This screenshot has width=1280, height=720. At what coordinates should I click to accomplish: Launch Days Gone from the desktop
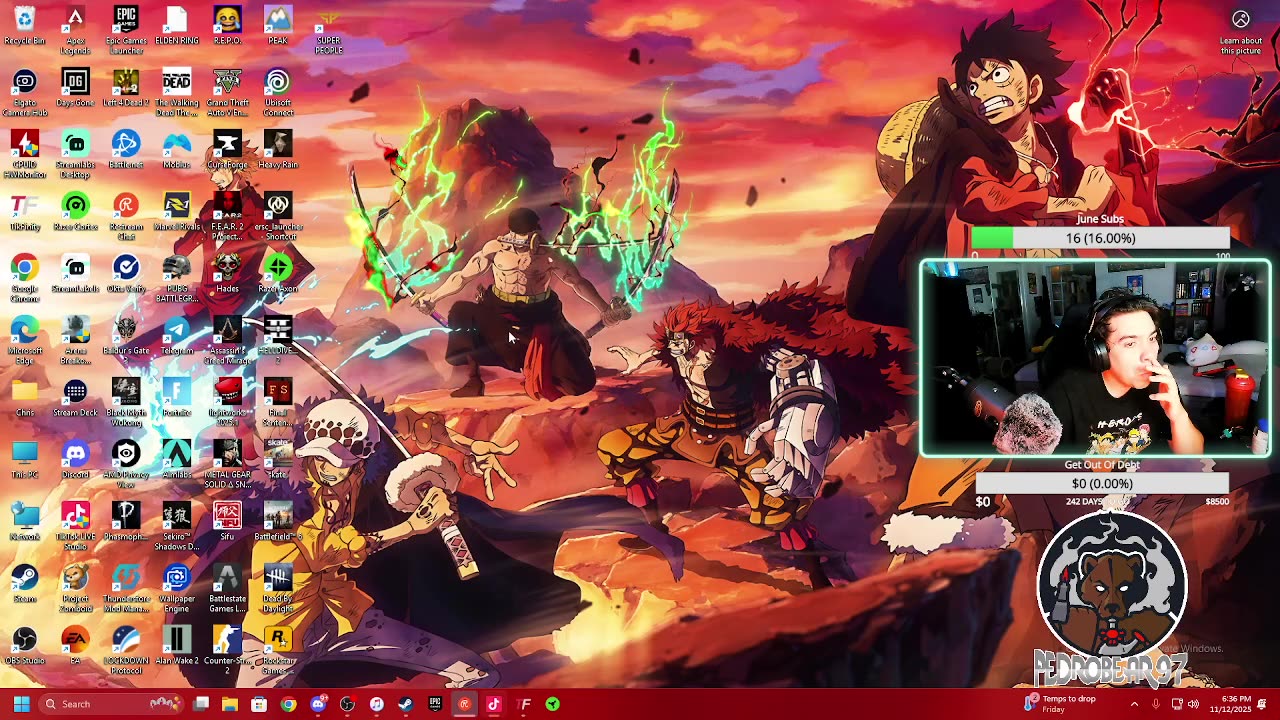click(x=75, y=89)
